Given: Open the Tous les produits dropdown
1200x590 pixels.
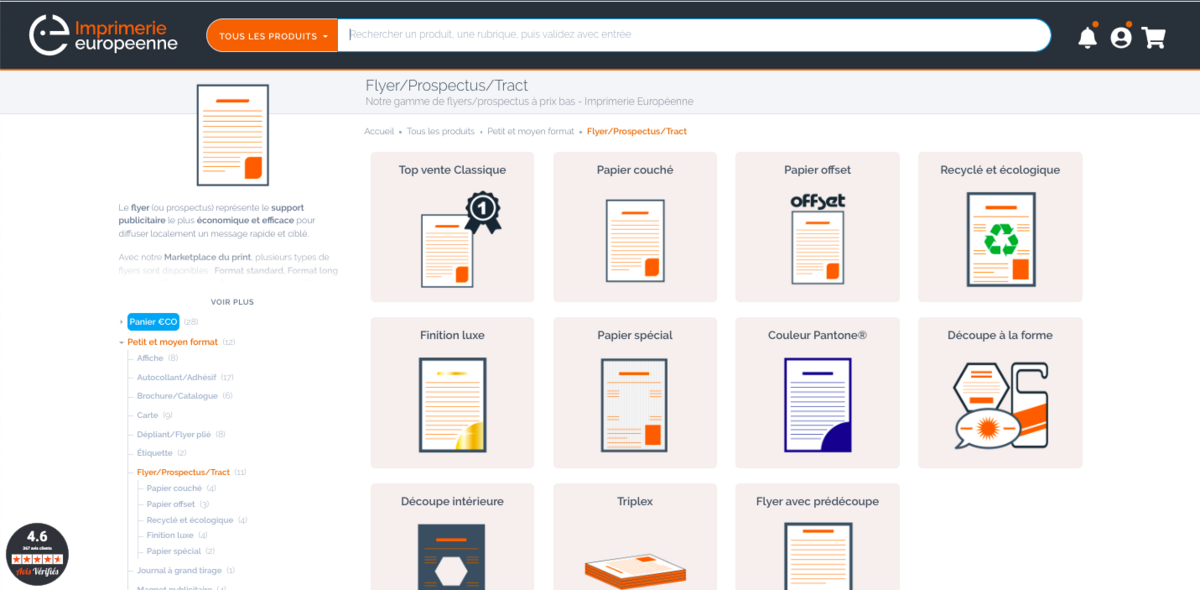Looking at the screenshot, I should click(273, 36).
